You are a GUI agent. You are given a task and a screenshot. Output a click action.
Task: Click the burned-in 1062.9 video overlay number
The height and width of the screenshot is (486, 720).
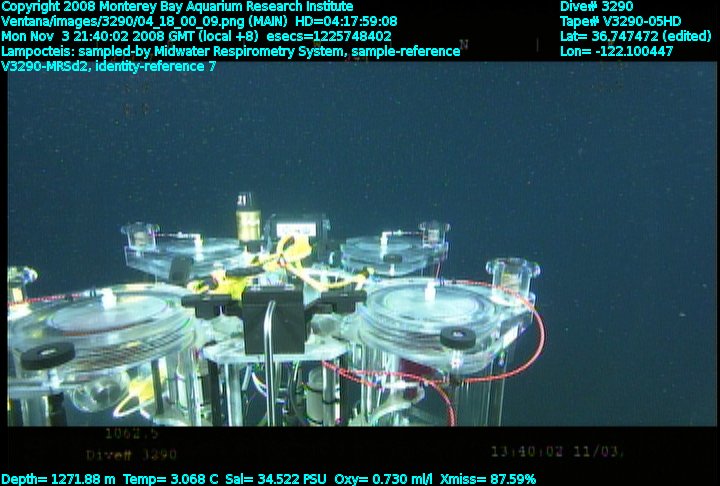131,435
